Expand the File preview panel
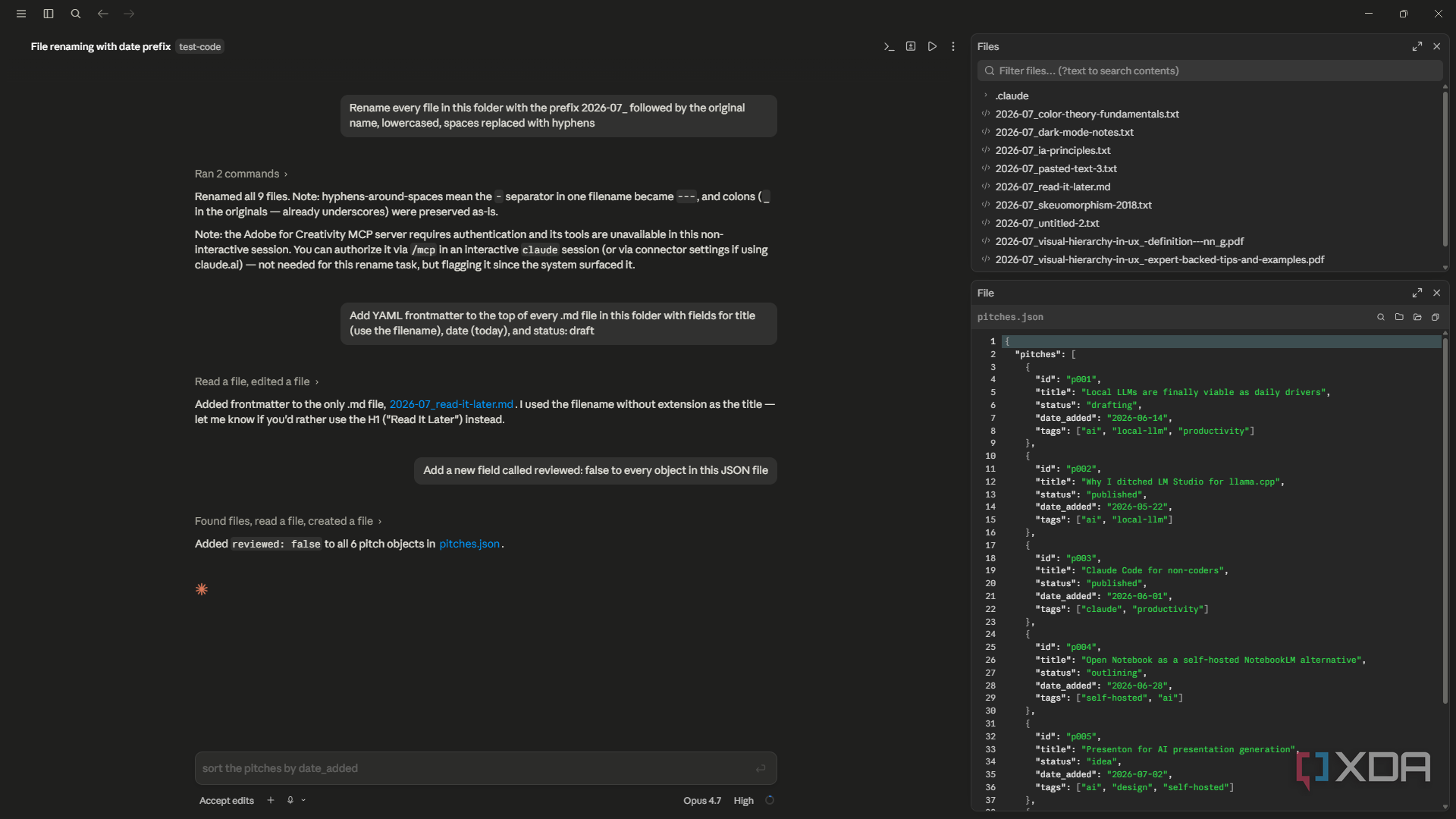 [x=1417, y=293]
